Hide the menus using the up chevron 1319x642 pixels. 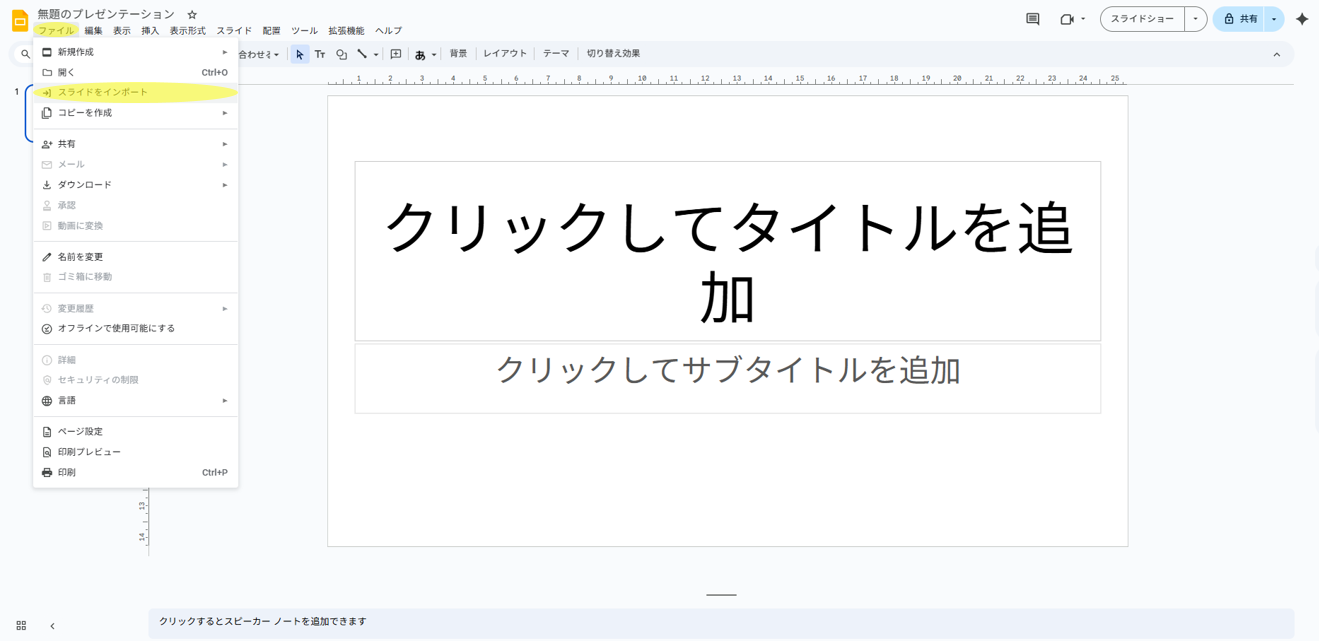pos(1276,54)
